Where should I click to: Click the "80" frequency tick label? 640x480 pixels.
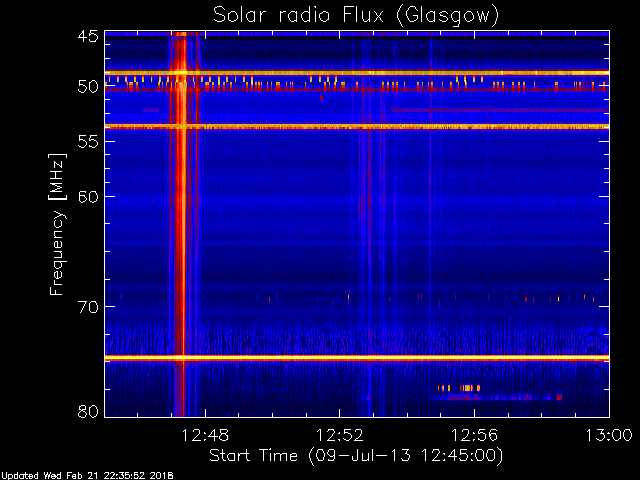tap(88, 411)
